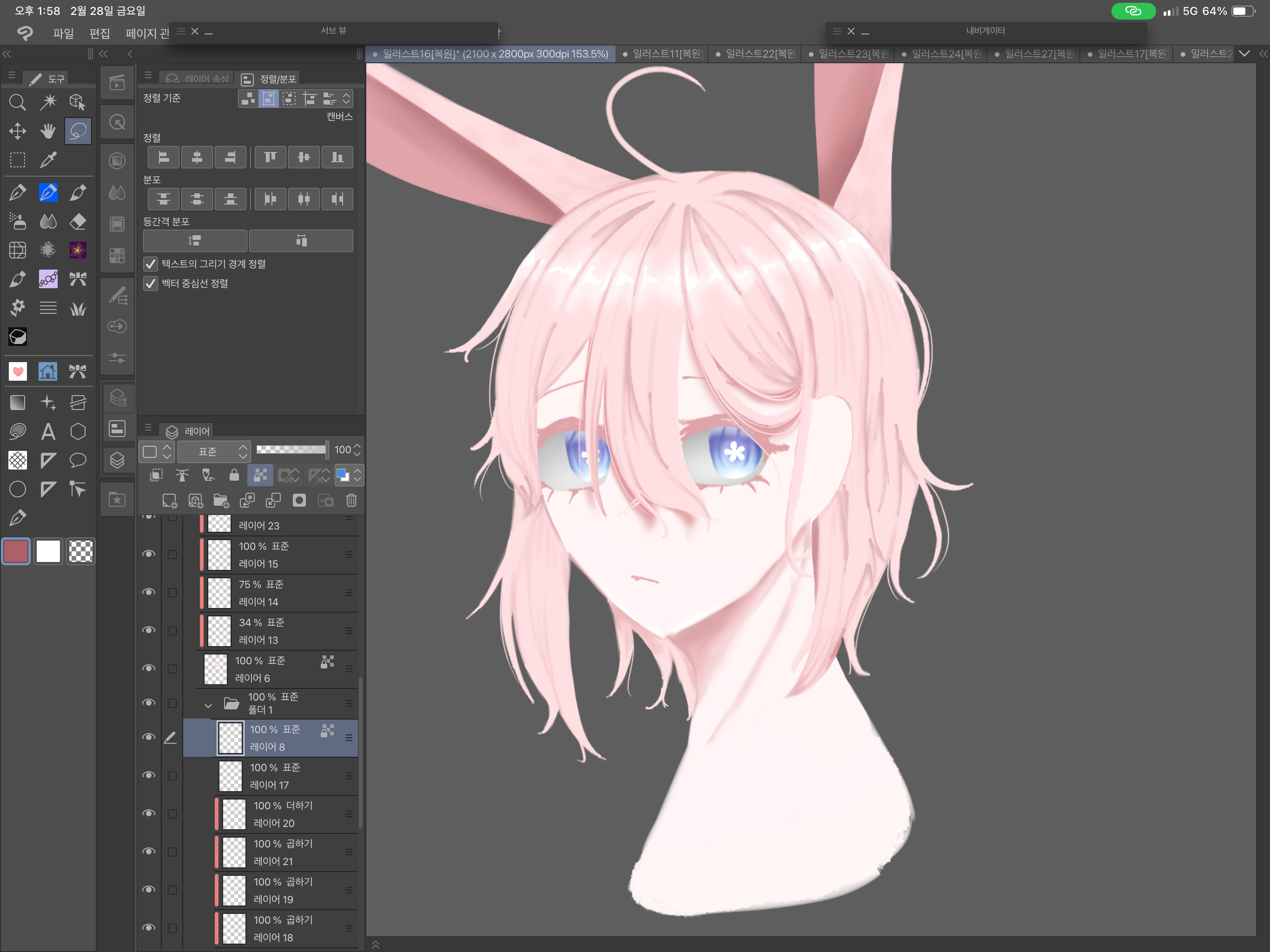Switch to the 일러스트11 document tab

point(666,53)
